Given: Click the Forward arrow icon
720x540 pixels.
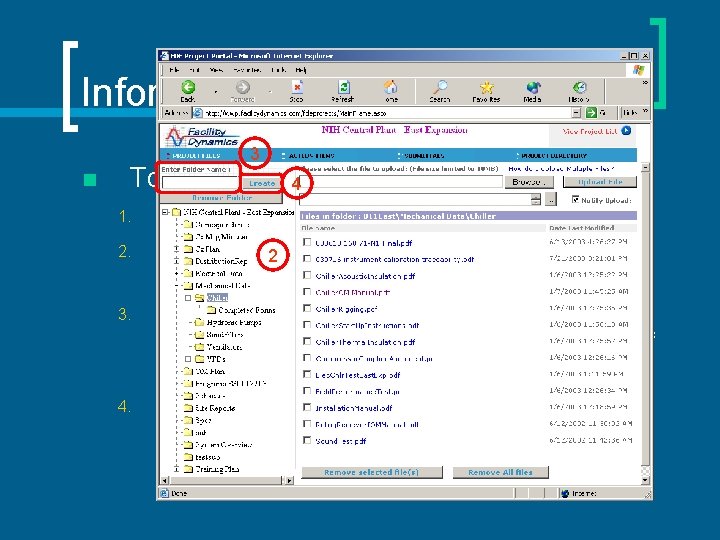Looking at the screenshot, I should pos(242,87).
